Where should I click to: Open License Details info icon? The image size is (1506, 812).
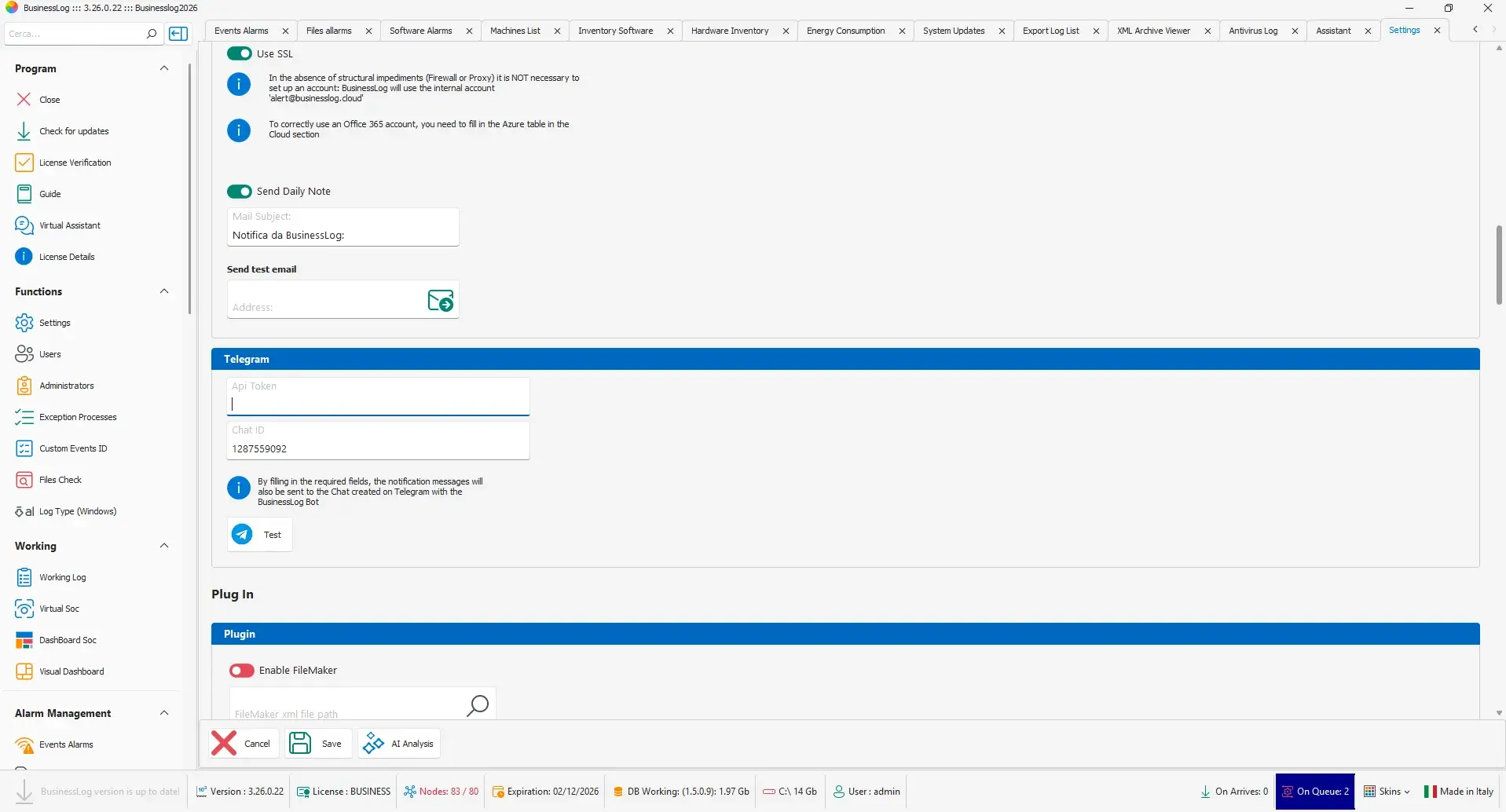(x=24, y=257)
